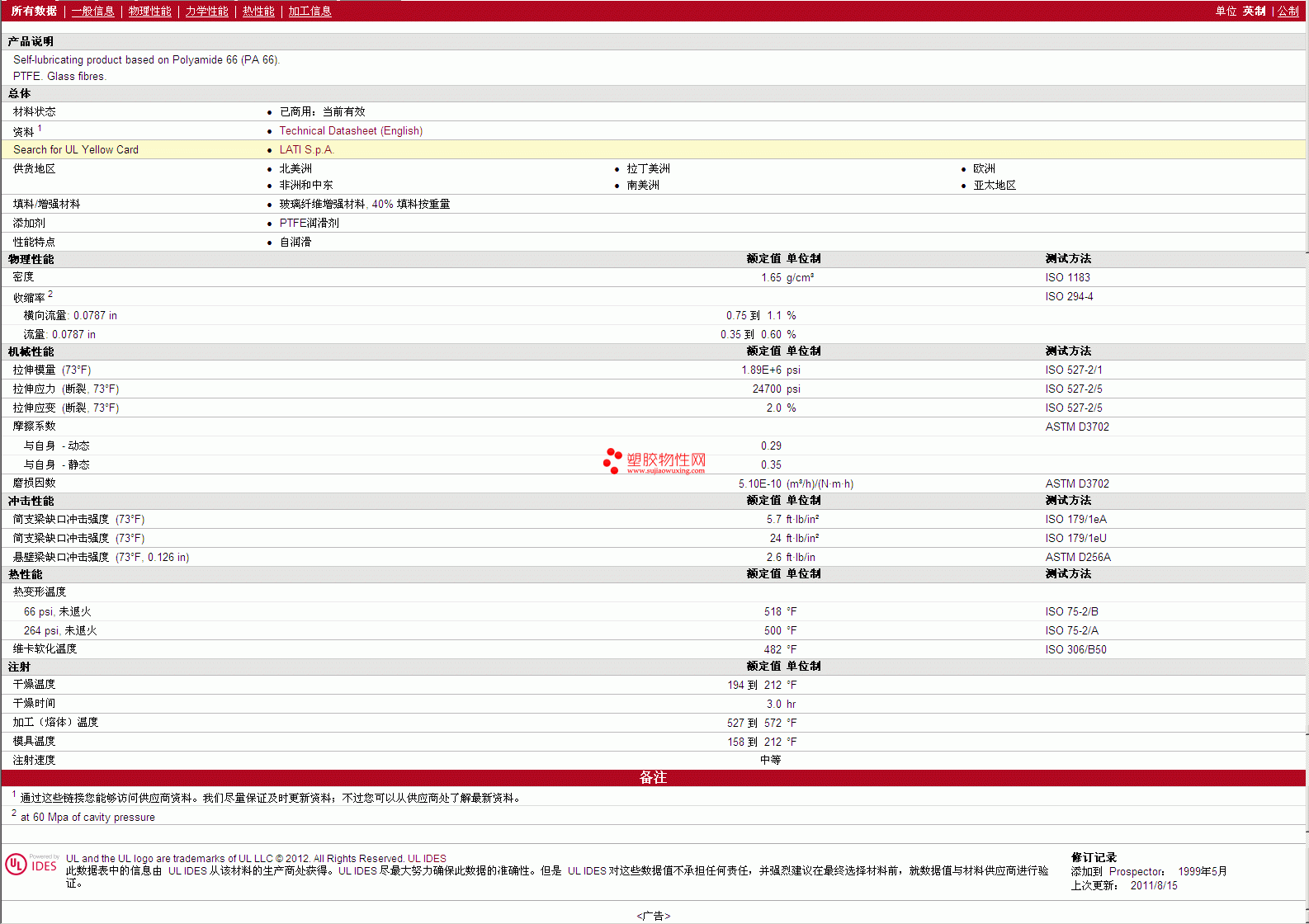
Task: Click footnote 1 superscript beside 资料
Action: click(40, 128)
